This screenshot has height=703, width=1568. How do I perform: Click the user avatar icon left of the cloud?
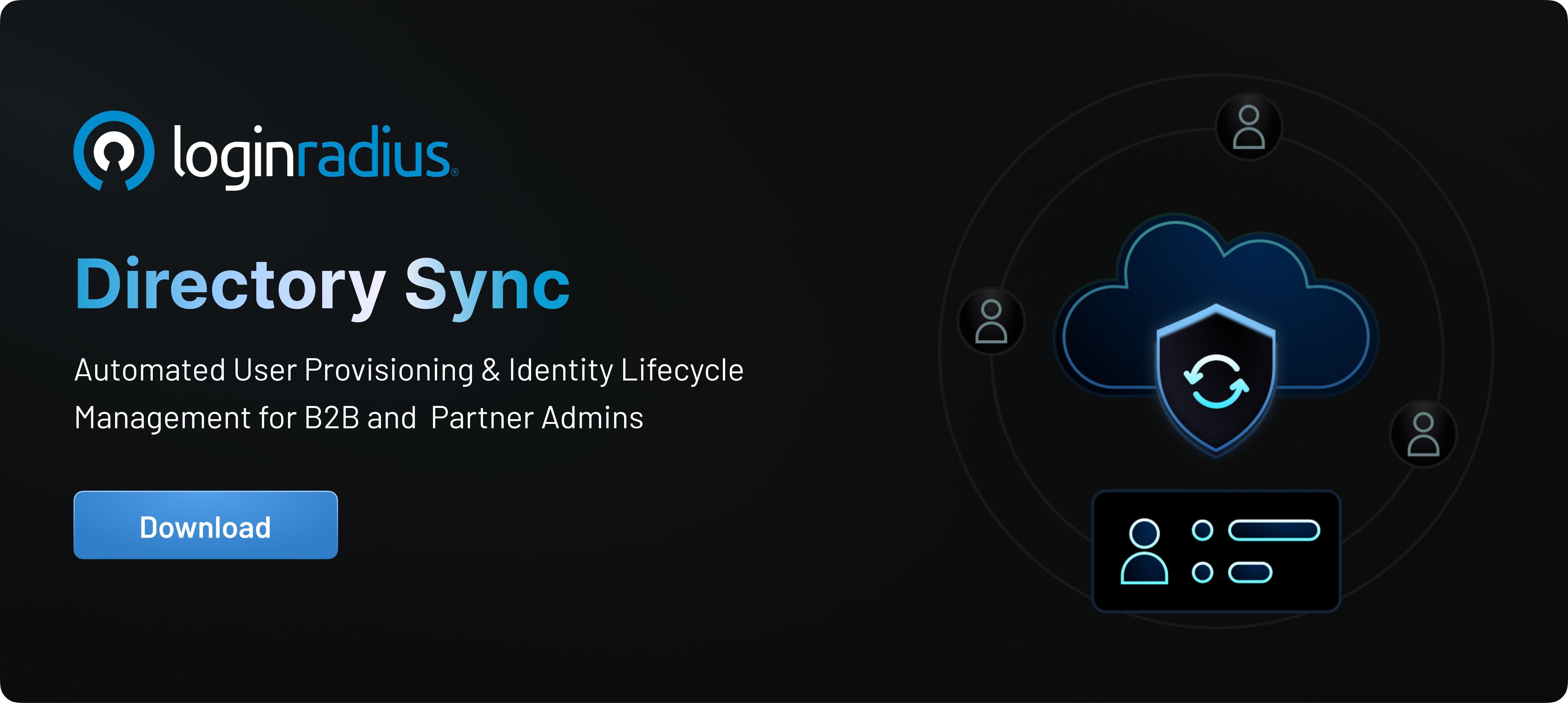pyautogui.click(x=992, y=321)
